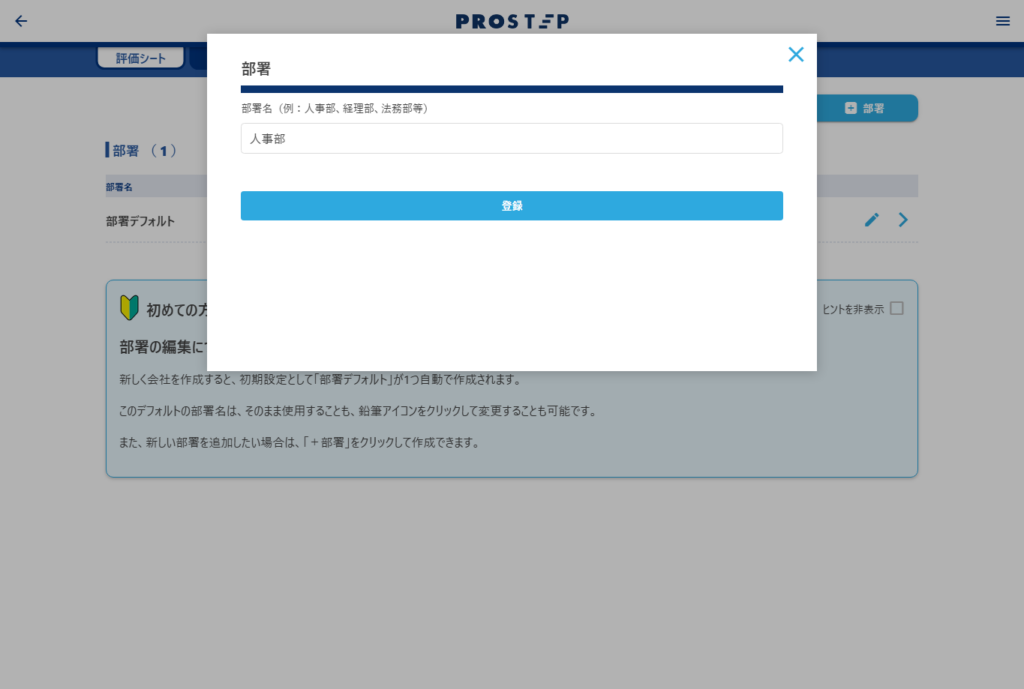Click the green-yellow beginner mark icon
The height and width of the screenshot is (689, 1024).
click(129, 309)
